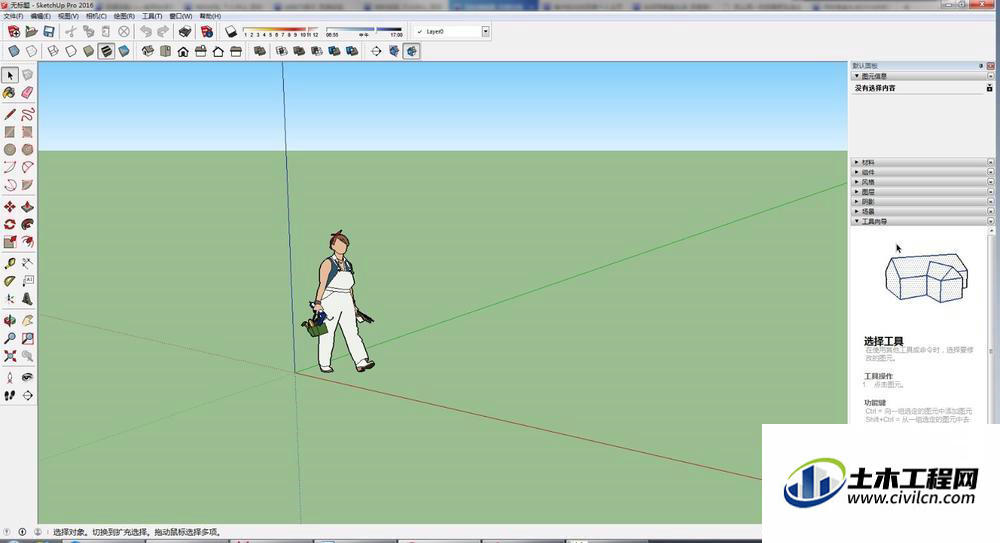The width and height of the screenshot is (1000, 543).
Task: Select the Arc tool
Action: (10, 167)
